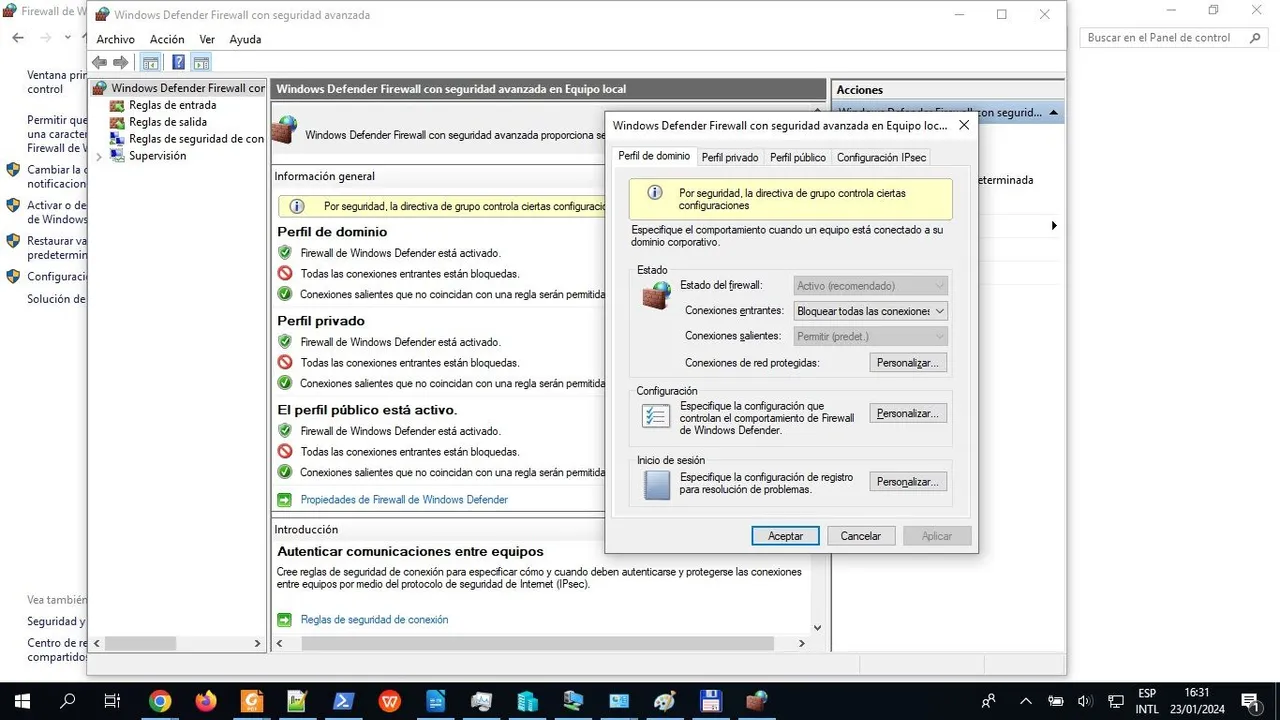Toggle the show/hide console tree toolbar icon
This screenshot has width=1280, height=720.
tap(150, 62)
